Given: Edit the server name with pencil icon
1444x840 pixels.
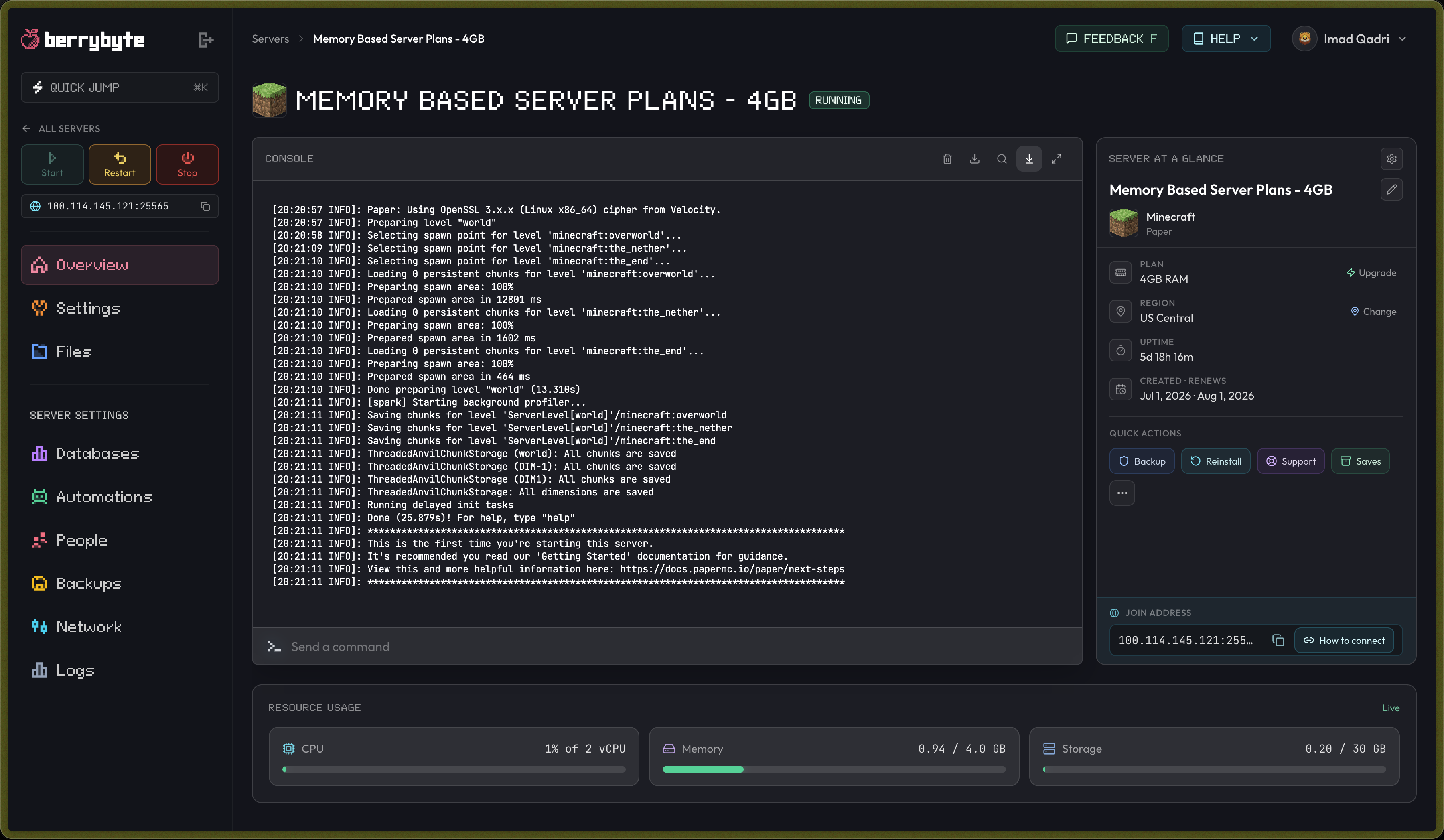Looking at the screenshot, I should [1391, 189].
